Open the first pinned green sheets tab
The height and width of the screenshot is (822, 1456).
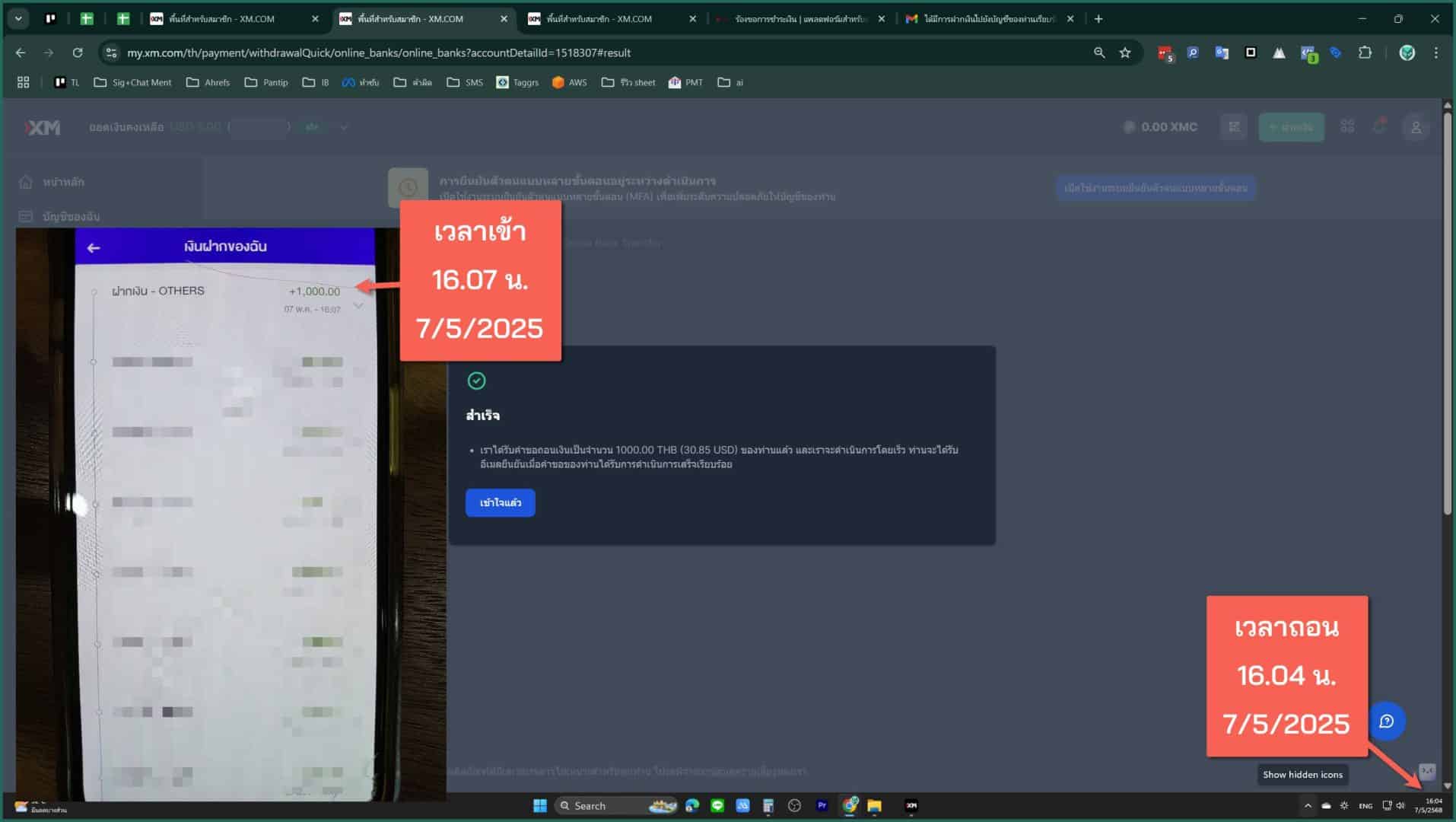coord(87,18)
